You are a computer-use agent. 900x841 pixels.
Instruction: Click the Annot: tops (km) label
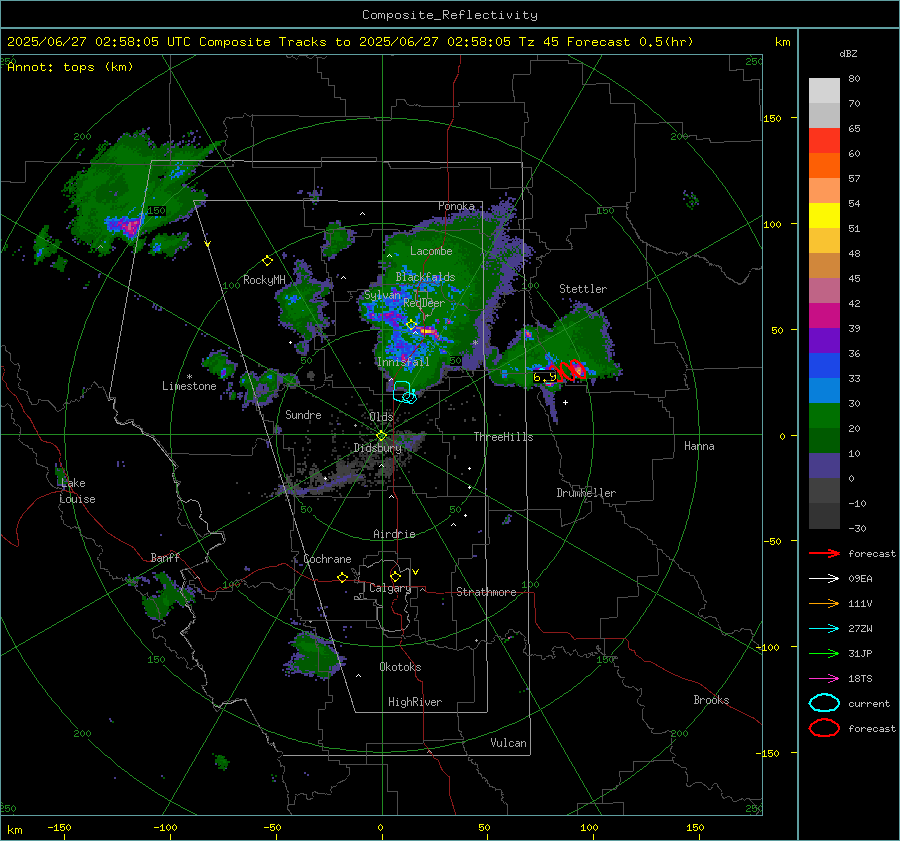(70, 67)
